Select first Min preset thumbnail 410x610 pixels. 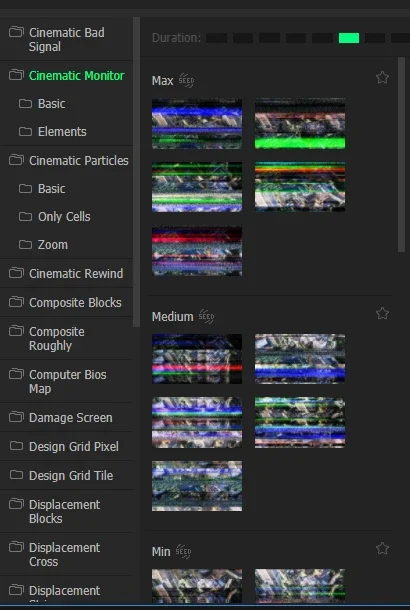[x=197, y=585]
